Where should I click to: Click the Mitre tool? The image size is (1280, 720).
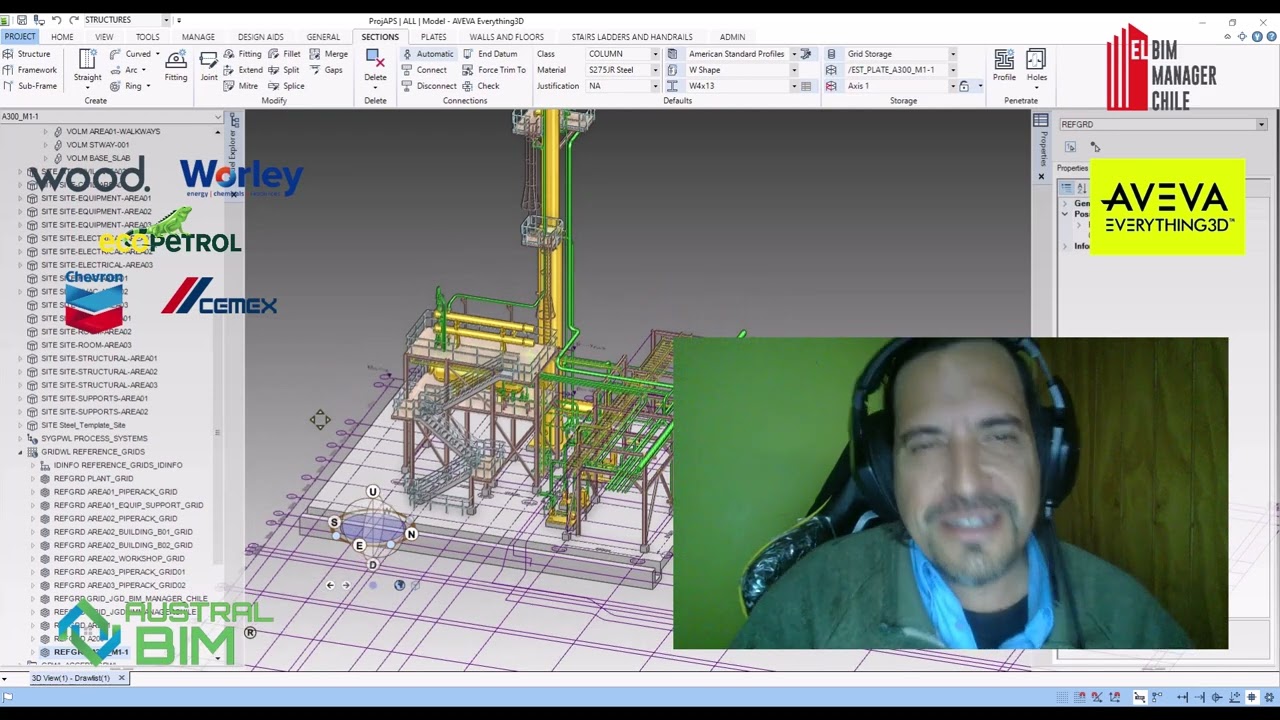pos(241,86)
